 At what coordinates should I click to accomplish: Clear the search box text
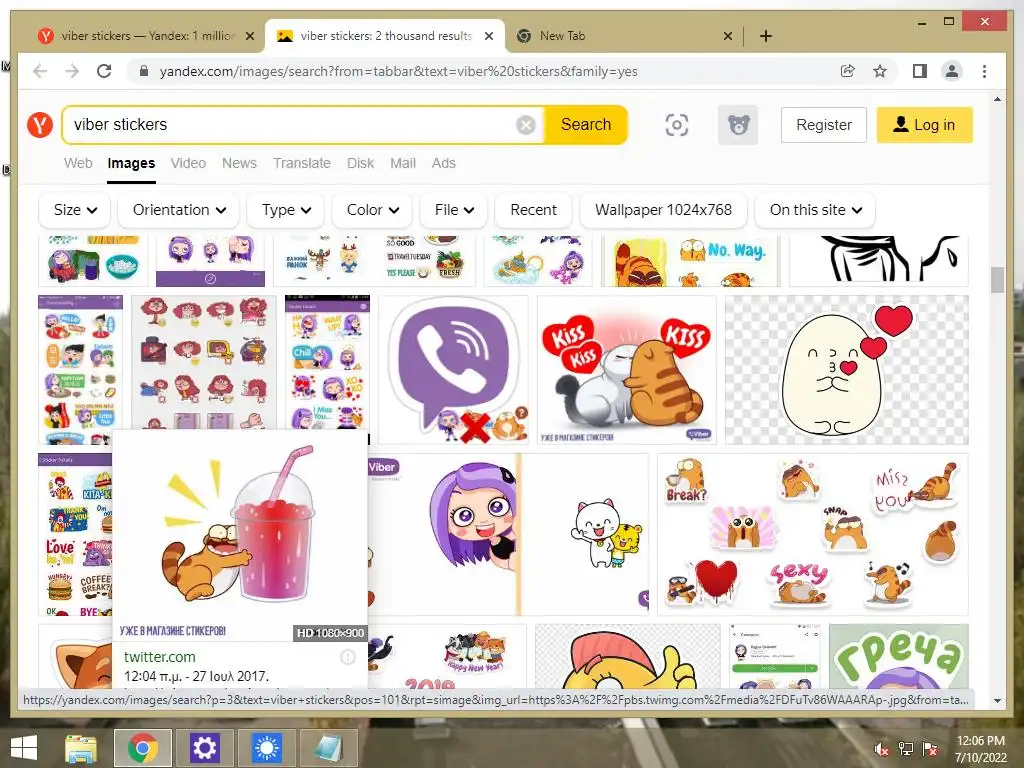tap(526, 125)
